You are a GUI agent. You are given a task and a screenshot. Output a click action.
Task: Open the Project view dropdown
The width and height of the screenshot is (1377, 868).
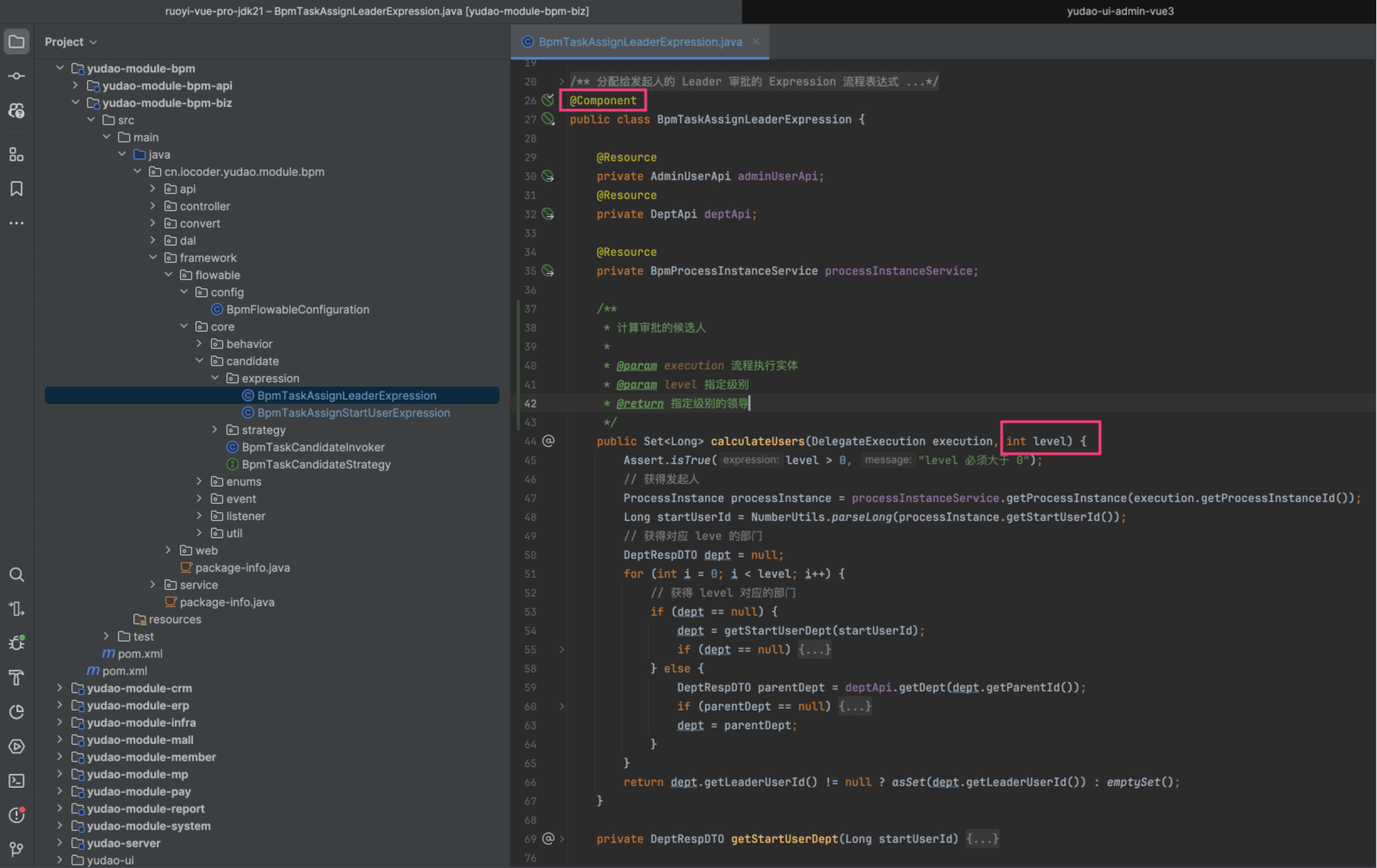[71, 42]
